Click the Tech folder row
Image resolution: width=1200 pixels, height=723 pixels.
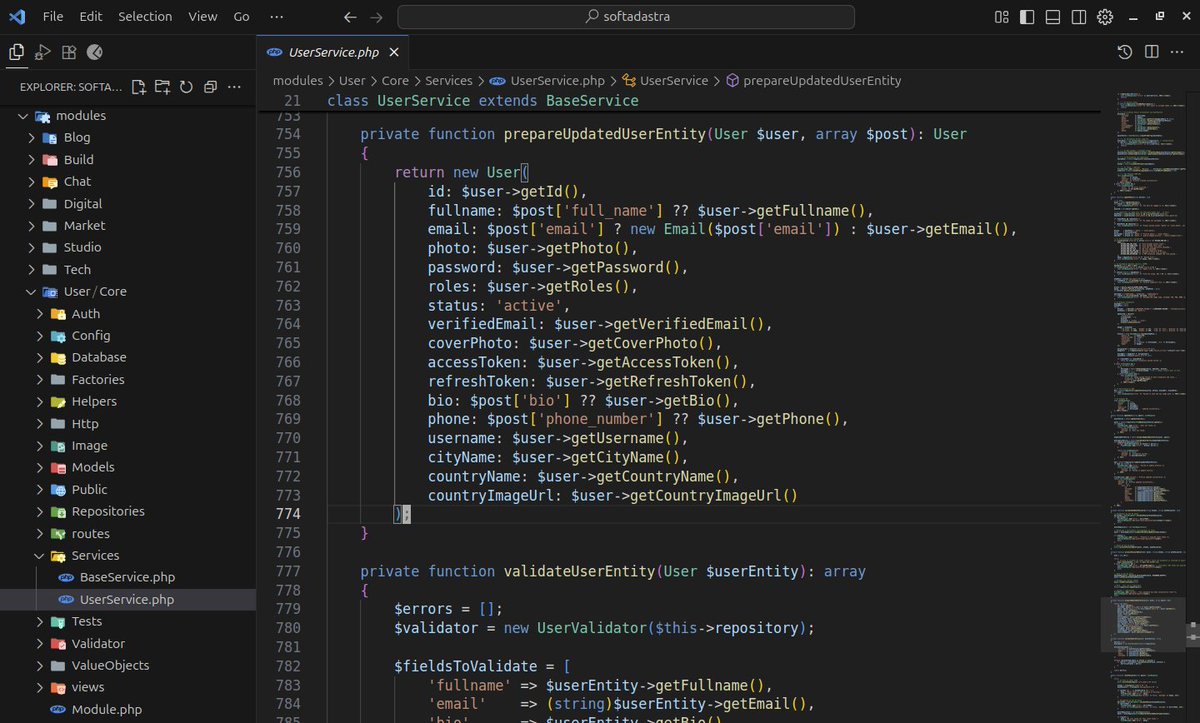tap(128, 269)
